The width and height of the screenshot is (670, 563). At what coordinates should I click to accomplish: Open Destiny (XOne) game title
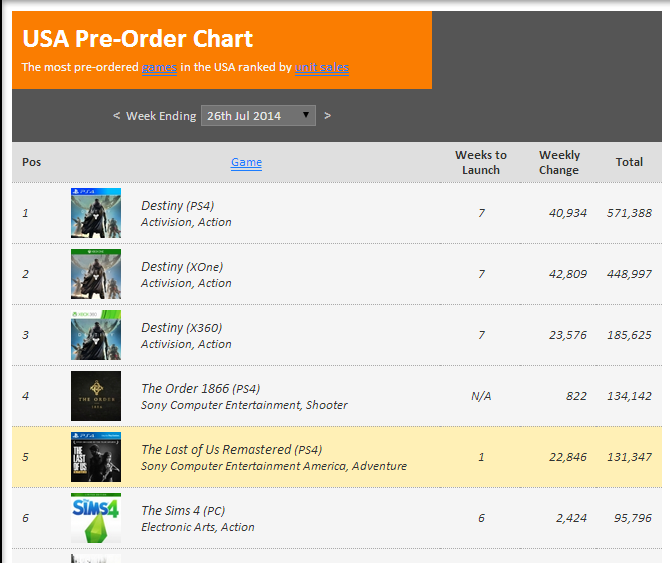[182, 267]
